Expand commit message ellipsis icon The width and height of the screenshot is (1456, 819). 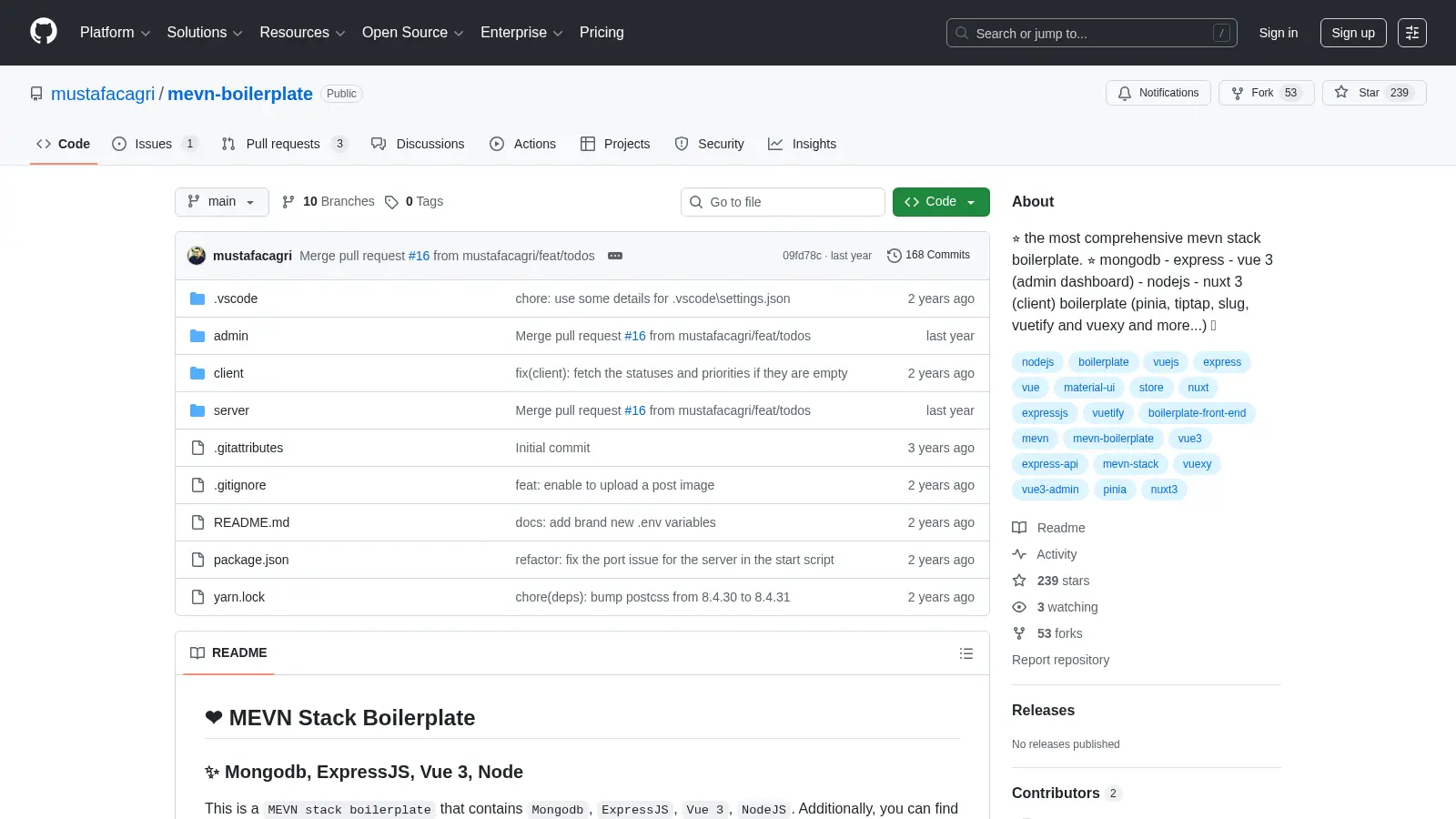tap(615, 256)
